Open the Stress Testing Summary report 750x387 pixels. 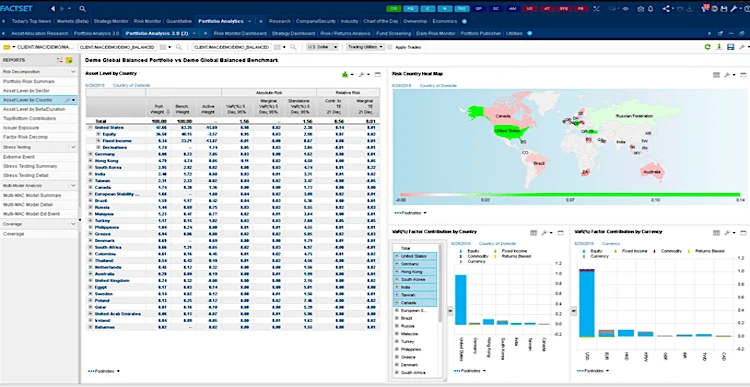point(30,166)
